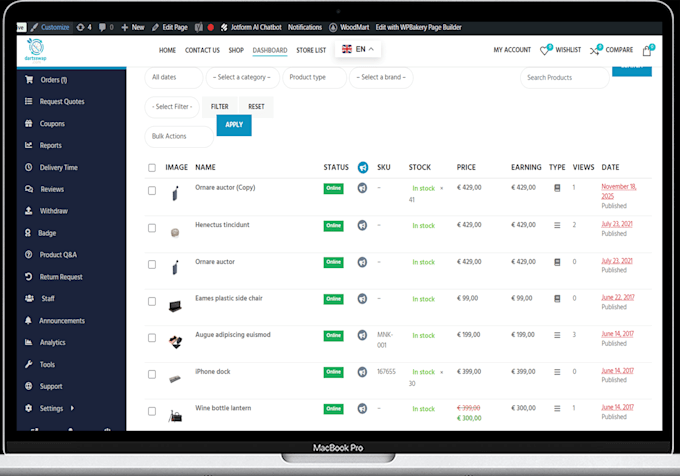The image size is (680, 476).
Task: Open the All dates dropdown
Action: coord(173,78)
